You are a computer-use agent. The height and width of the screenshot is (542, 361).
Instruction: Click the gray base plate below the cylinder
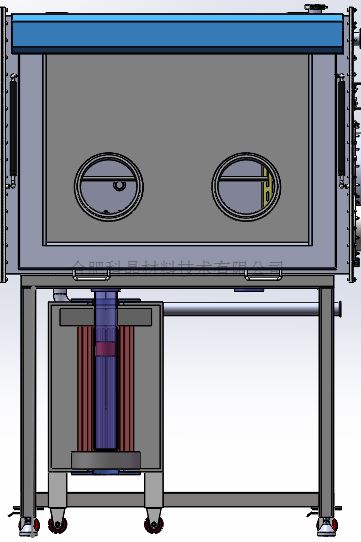pyautogui.click(x=106, y=460)
